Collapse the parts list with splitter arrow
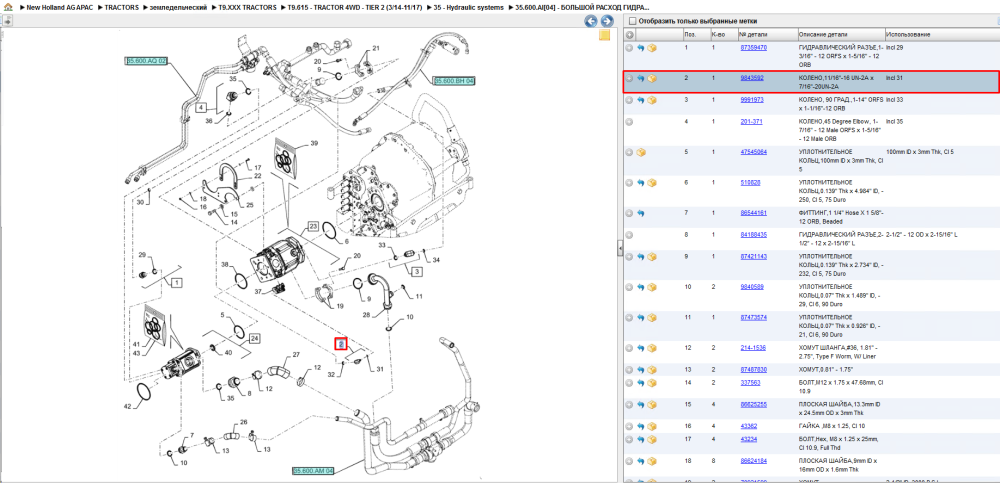The height and width of the screenshot is (483, 1000). coord(619,249)
